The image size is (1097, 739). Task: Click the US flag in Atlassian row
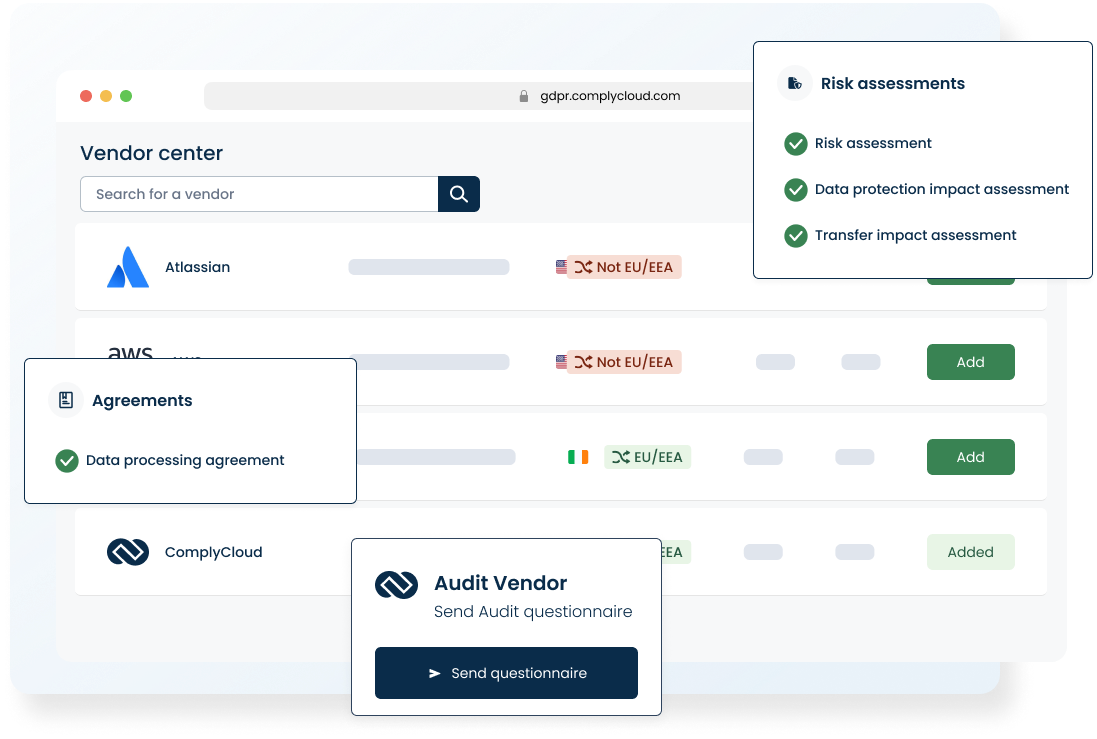pos(561,267)
